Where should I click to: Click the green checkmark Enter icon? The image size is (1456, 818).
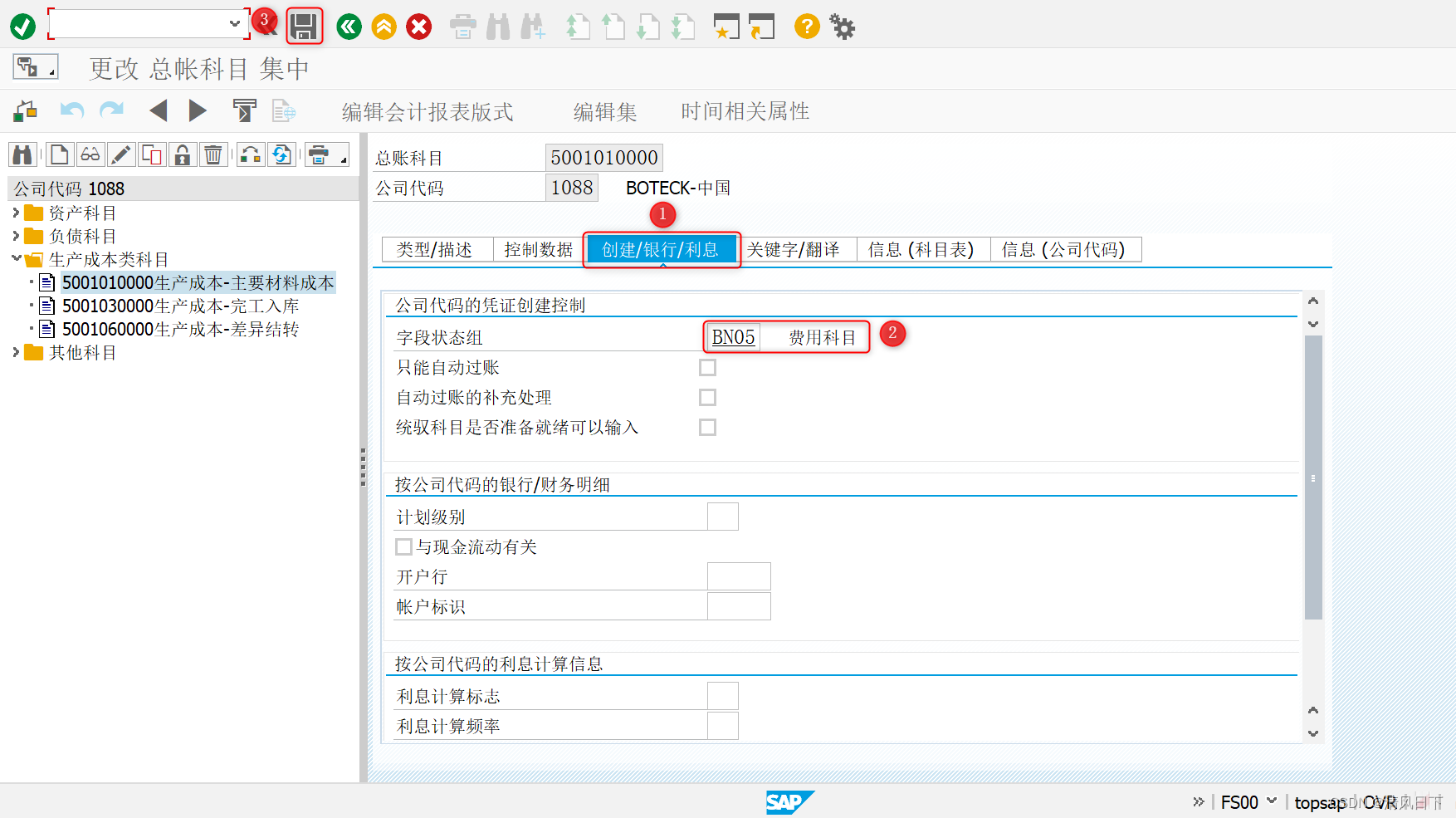(x=22, y=26)
